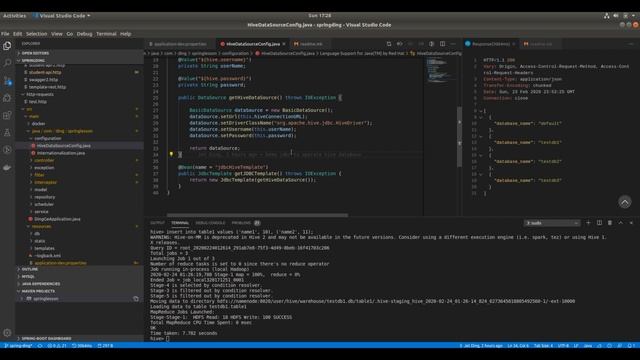Image resolution: width=640 pixels, height=360 pixels.
Task: Close the terminal panel with the X icon
Action: (x=631, y=223)
